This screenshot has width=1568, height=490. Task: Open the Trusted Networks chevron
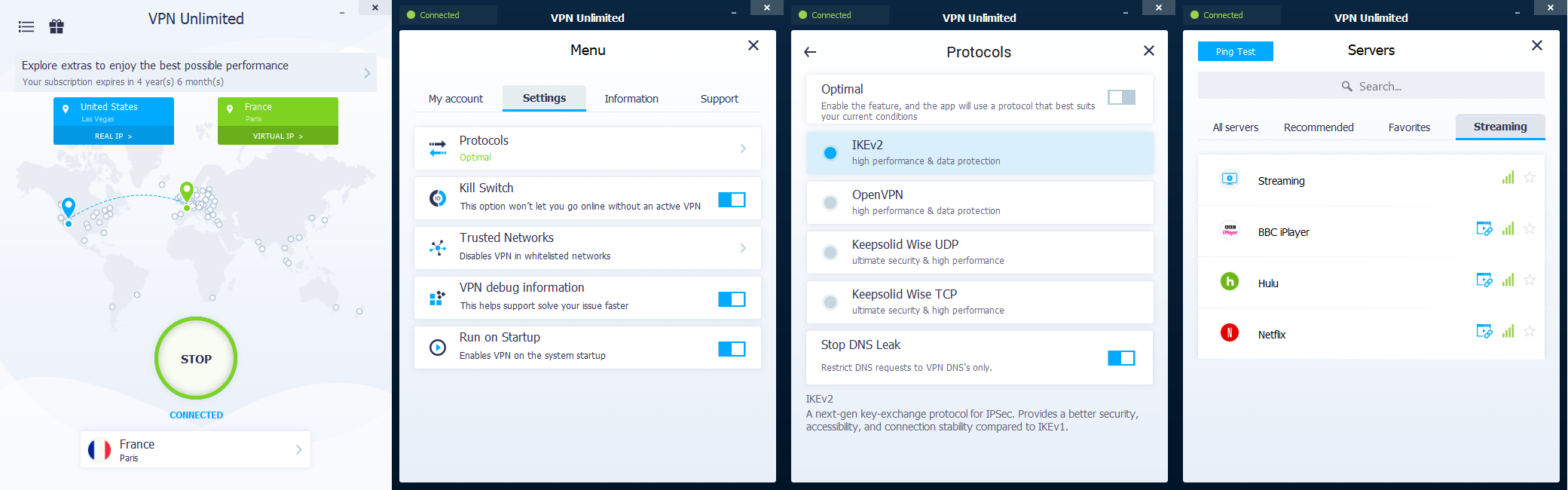click(743, 248)
